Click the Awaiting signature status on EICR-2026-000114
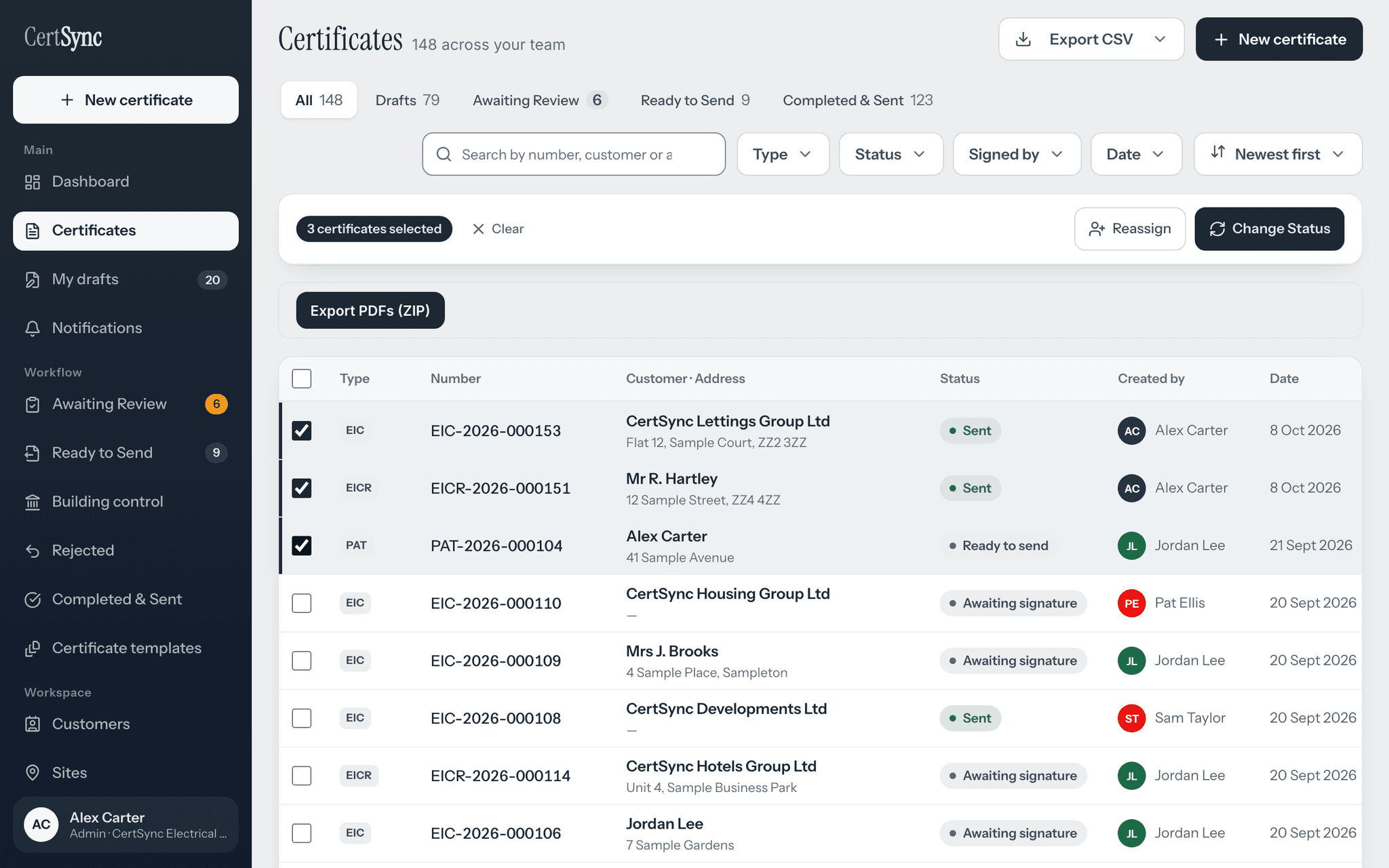The image size is (1389, 868). (1013, 776)
